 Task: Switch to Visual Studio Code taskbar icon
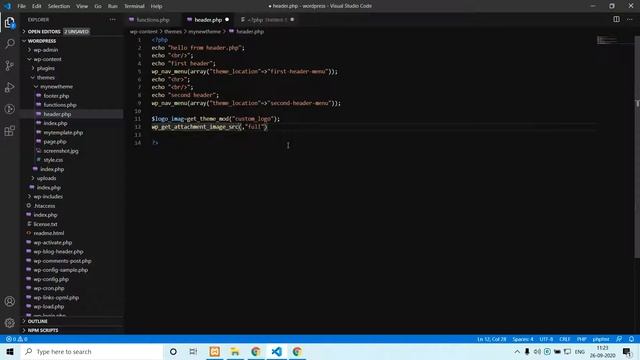pos(276,351)
